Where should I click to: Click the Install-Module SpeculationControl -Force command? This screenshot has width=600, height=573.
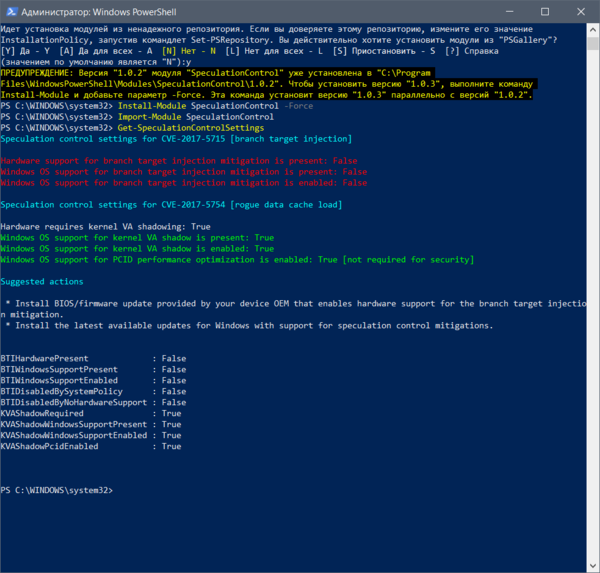(215, 106)
